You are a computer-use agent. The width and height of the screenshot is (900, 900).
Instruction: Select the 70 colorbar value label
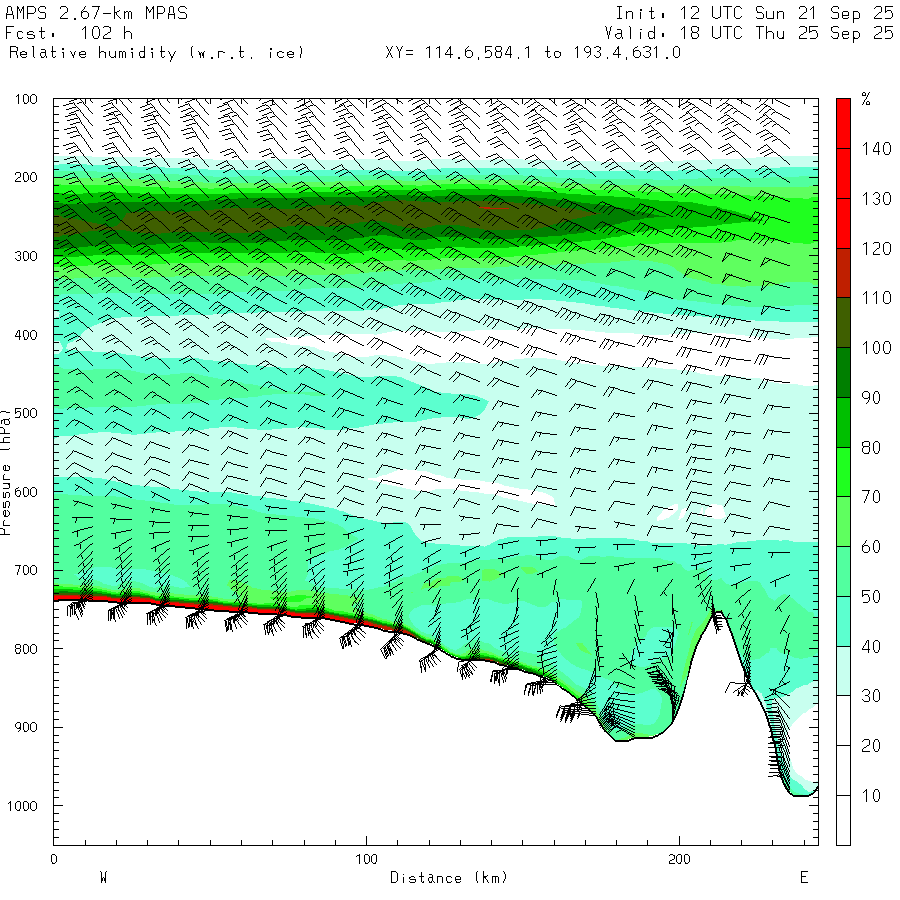[x=871, y=497]
